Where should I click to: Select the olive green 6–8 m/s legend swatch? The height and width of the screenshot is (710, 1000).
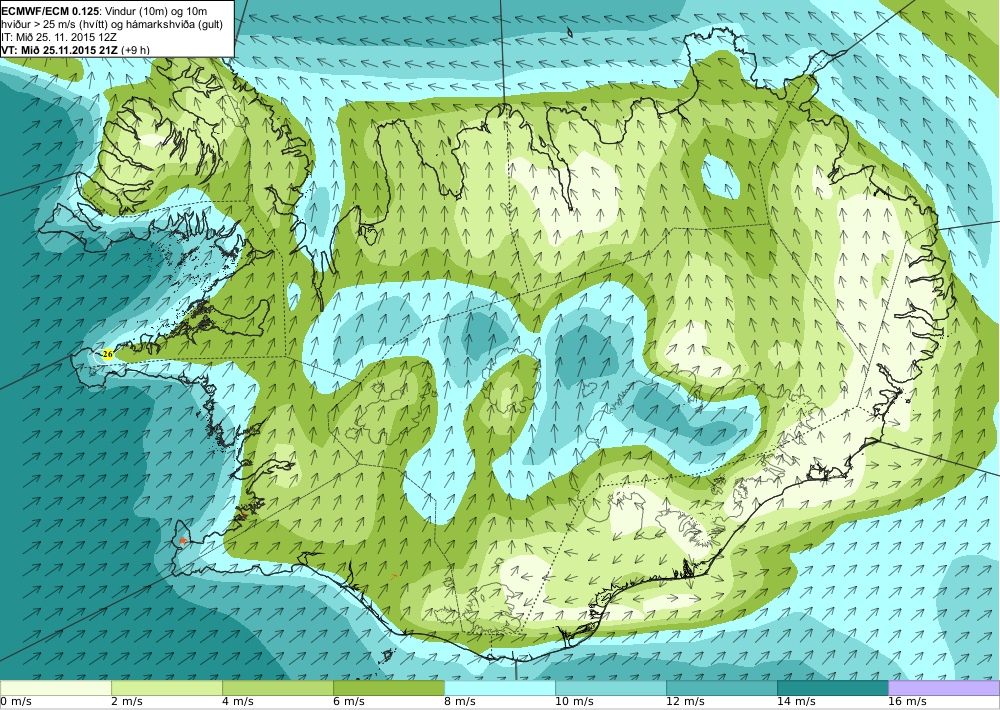pos(388,688)
